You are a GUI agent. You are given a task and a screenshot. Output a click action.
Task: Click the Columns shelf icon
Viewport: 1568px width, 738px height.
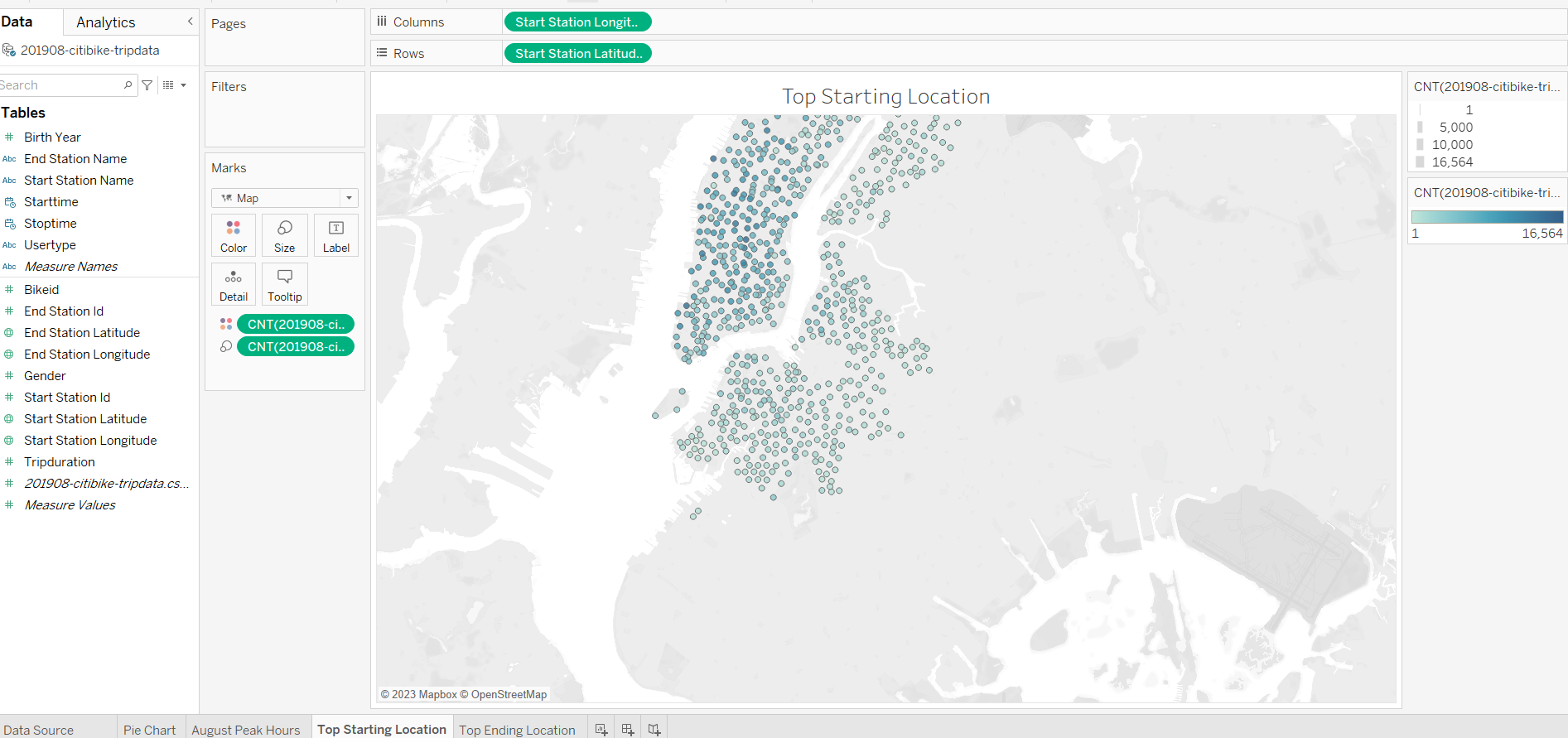pyautogui.click(x=382, y=22)
